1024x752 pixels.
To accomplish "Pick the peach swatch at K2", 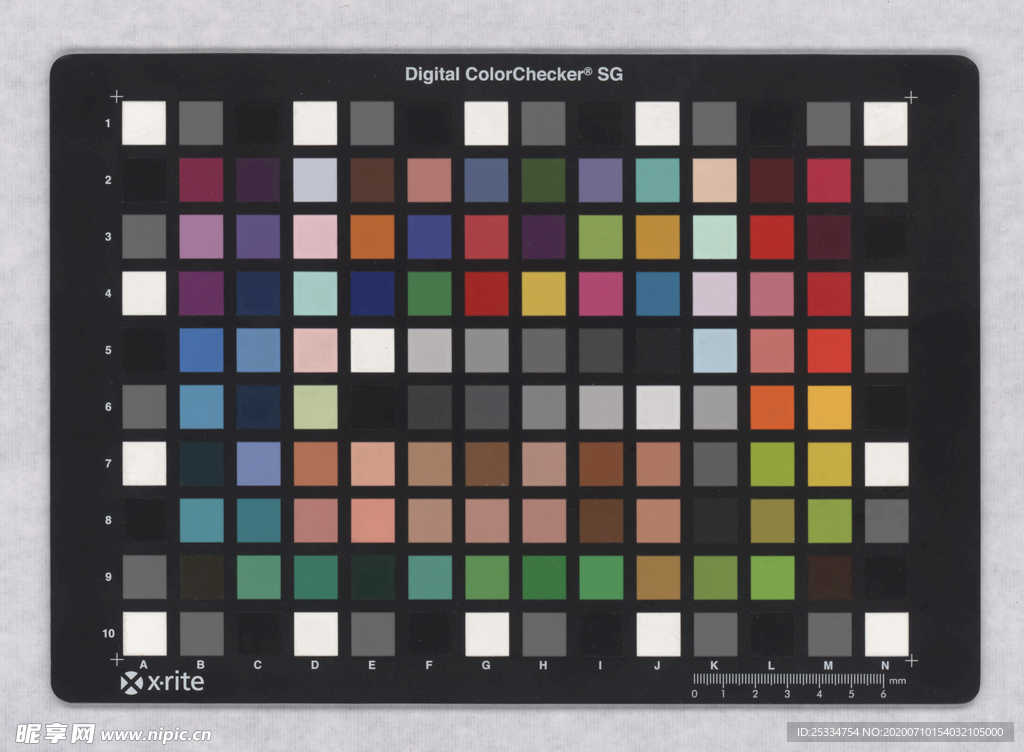I will [714, 180].
